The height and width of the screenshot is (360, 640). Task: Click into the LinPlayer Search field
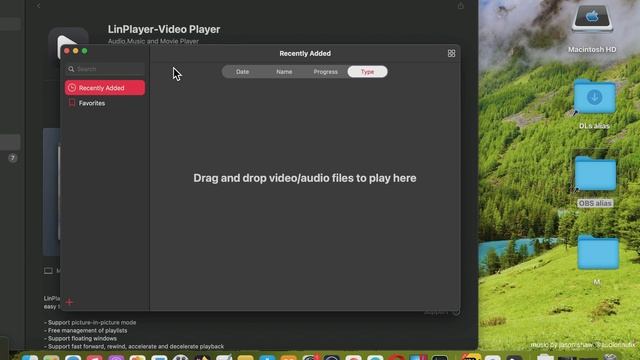(x=105, y=69)
